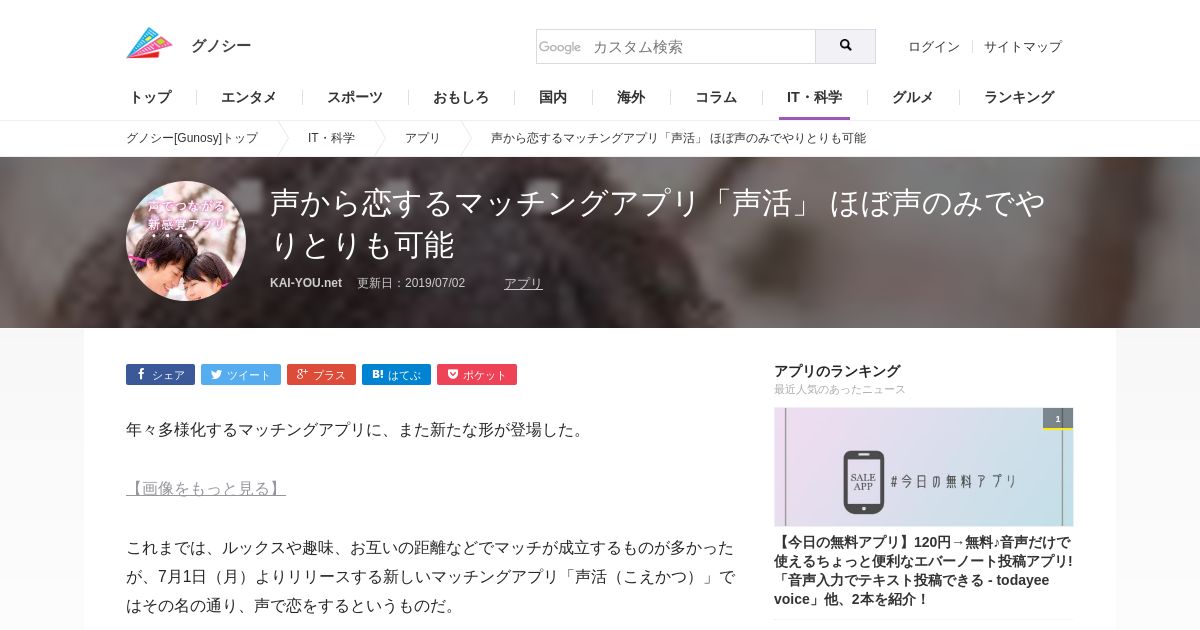Click KAI-YOU.net source name
The width and height of the screenshot is (1200, 630).
[x=306, y=283]
